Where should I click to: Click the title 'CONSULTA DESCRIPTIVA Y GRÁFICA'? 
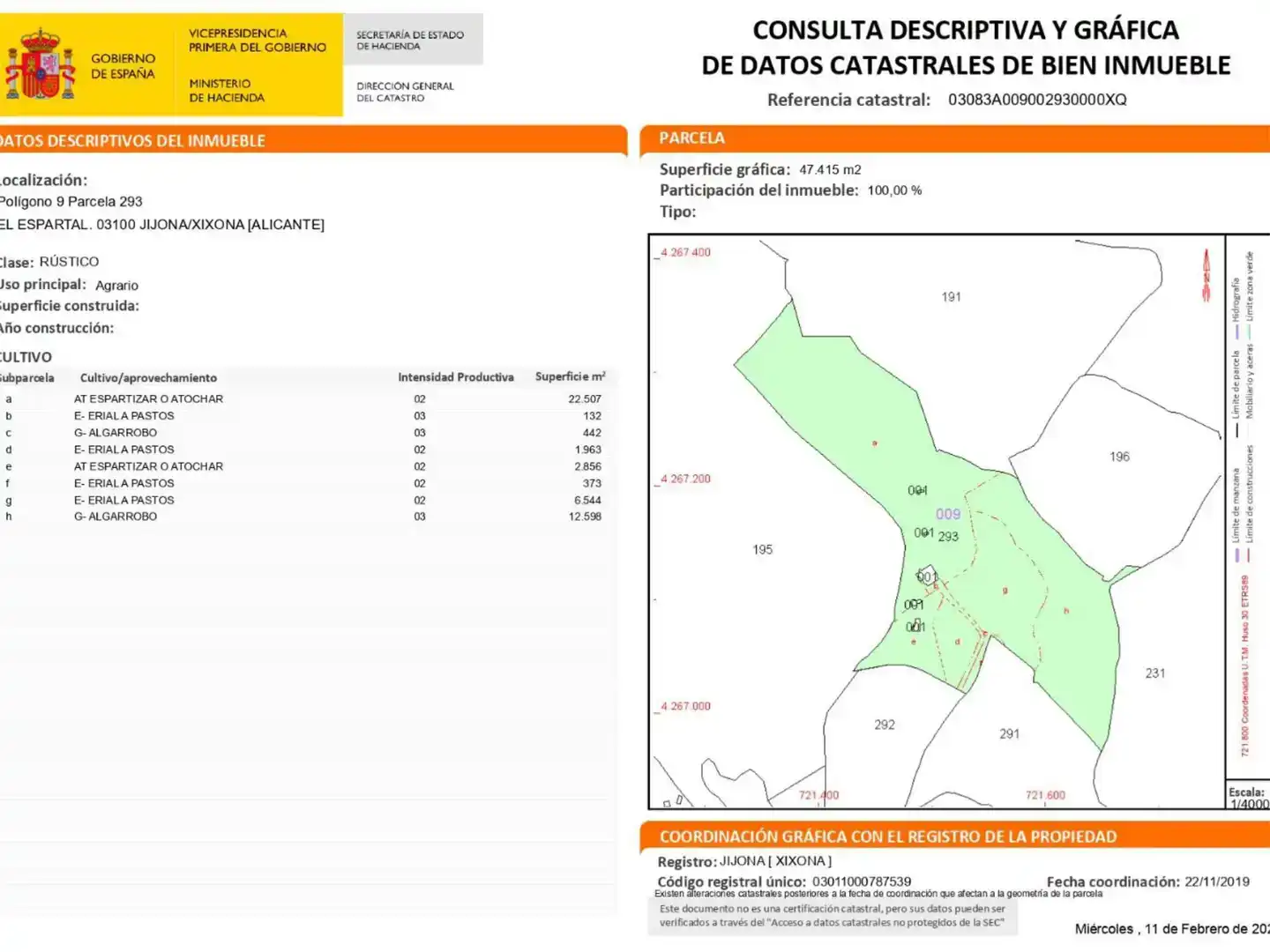[966, 30]
